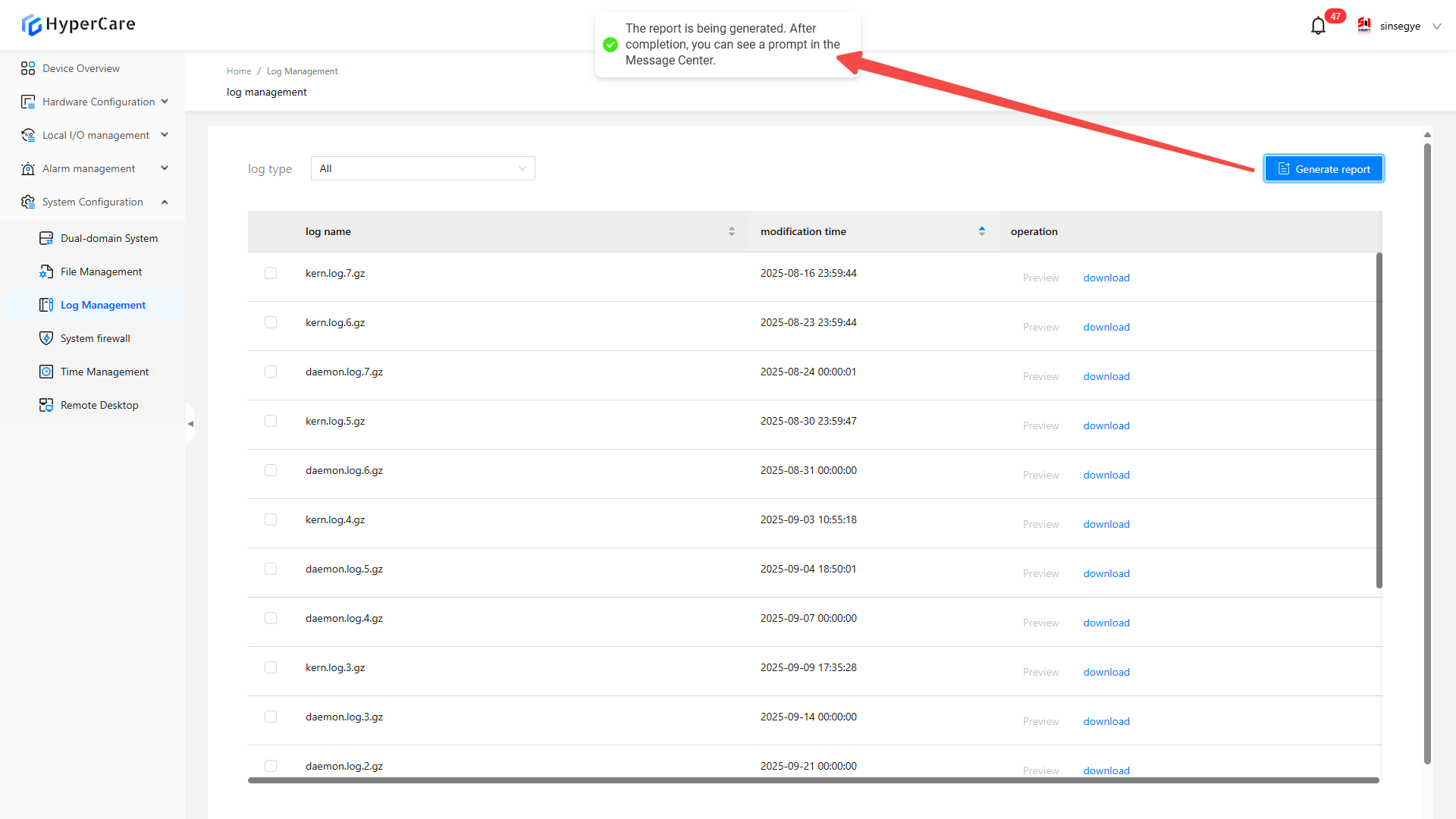Click the Device Overview grid icon
The image size is (1456, 819).
(28, 68)
